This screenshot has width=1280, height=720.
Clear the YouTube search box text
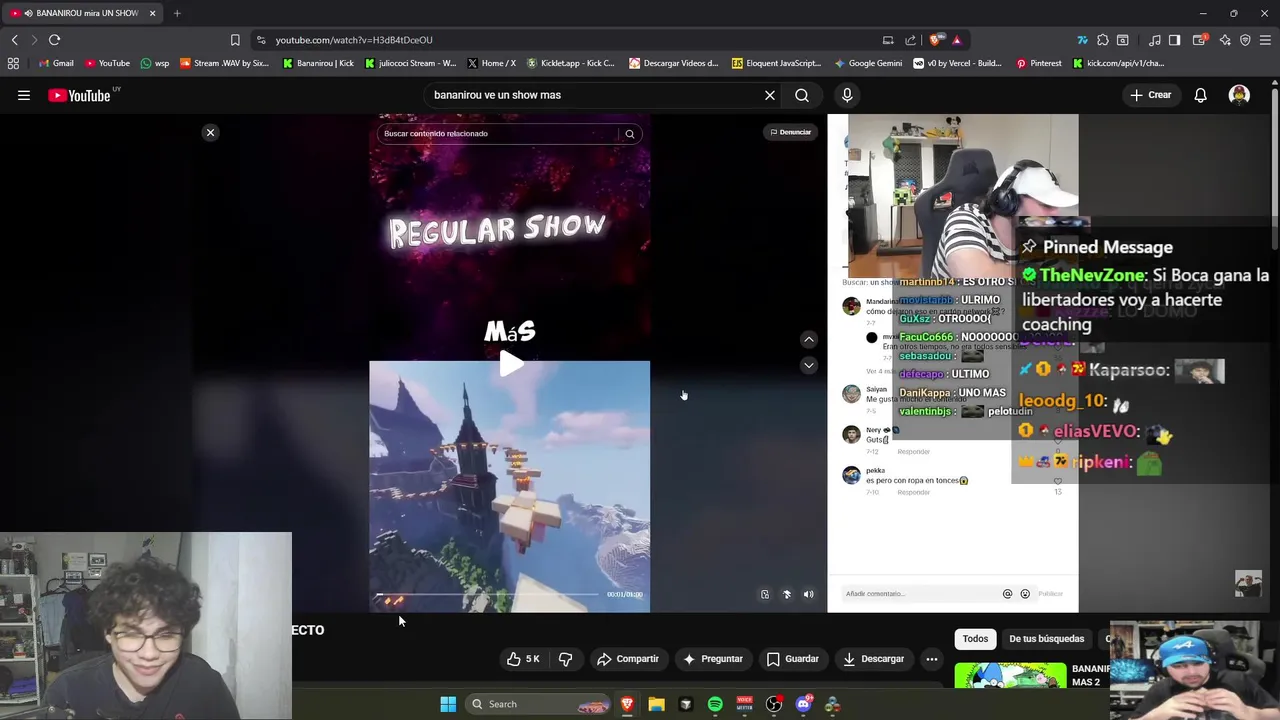click(x=770, y=95)
